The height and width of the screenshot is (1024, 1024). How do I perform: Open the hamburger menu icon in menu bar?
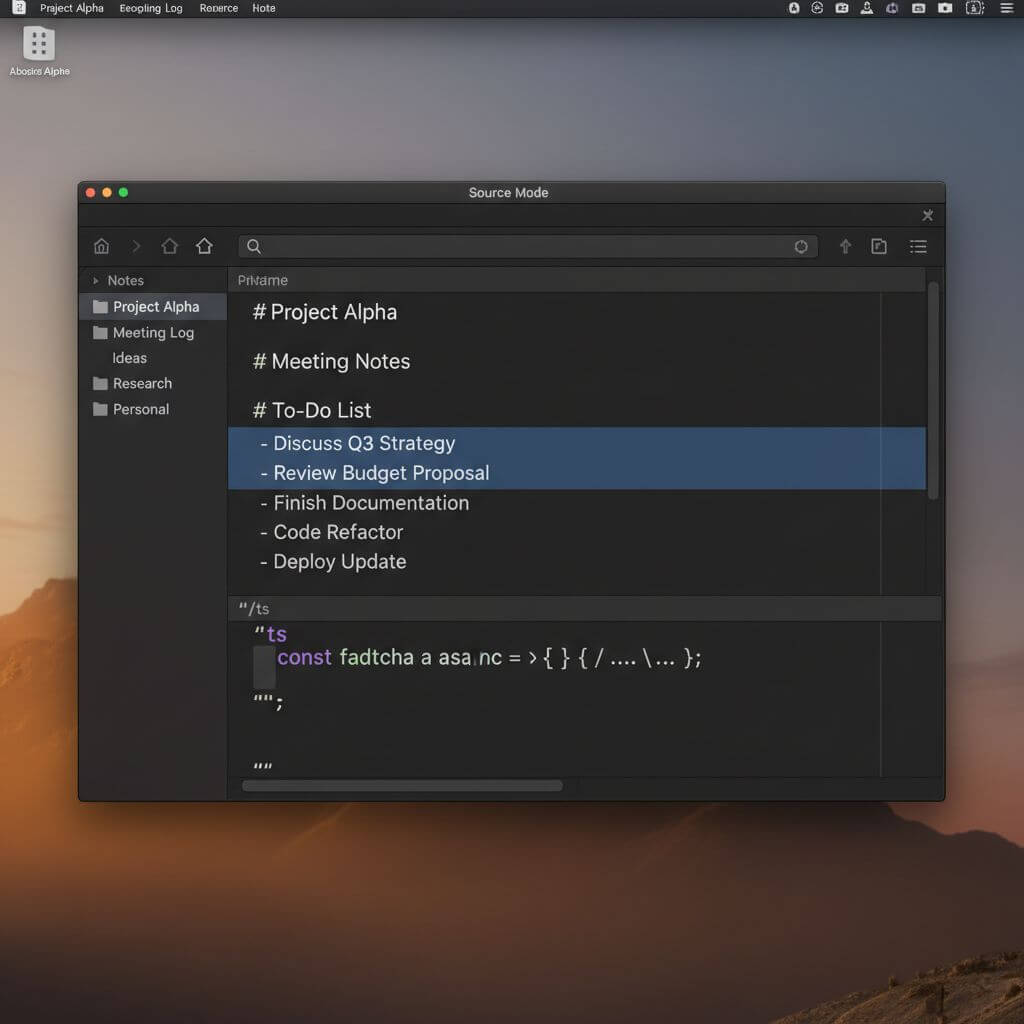click(1007, 8)
